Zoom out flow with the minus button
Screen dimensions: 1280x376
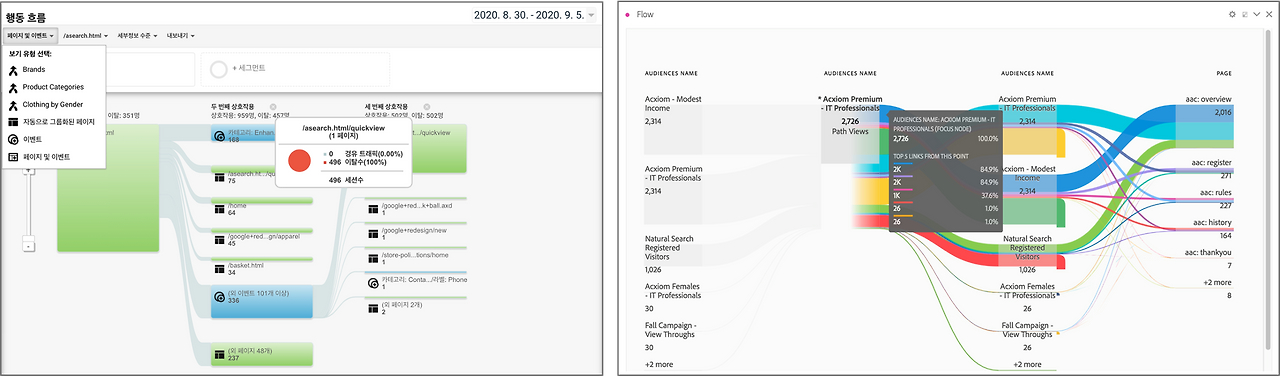click(28, 245)
